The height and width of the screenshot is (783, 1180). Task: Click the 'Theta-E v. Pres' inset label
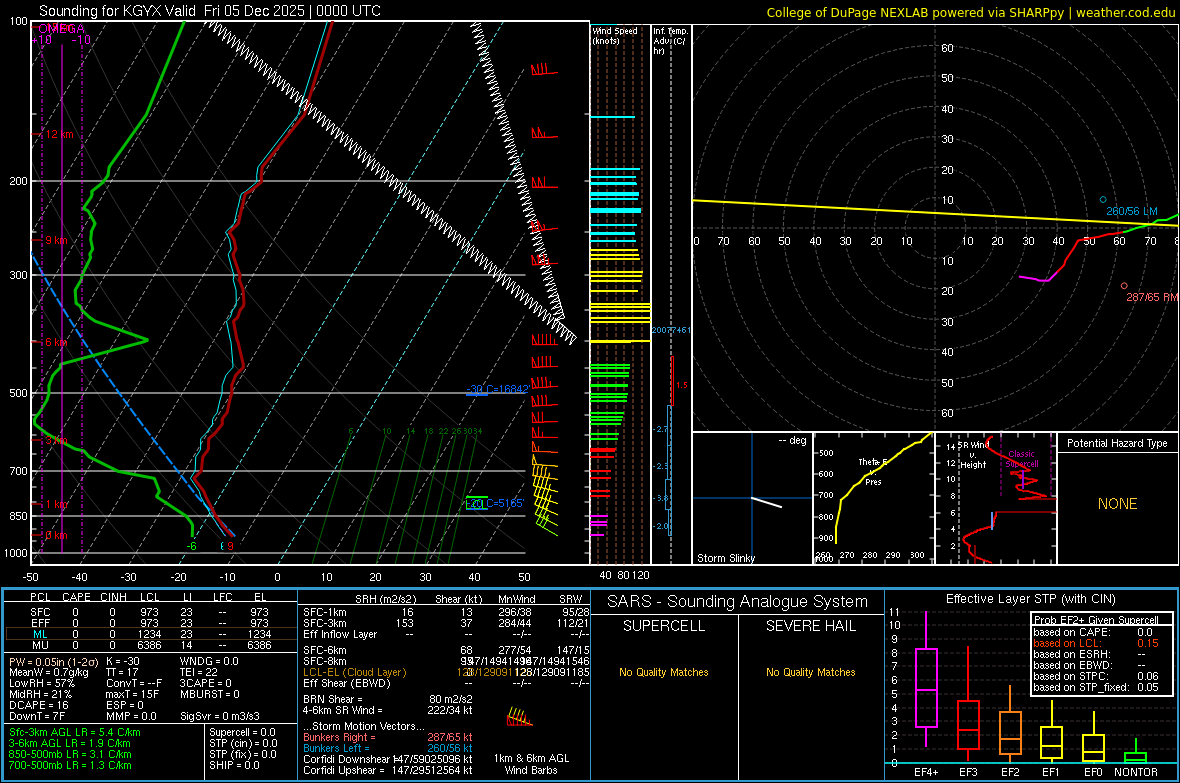click(873, 471)
